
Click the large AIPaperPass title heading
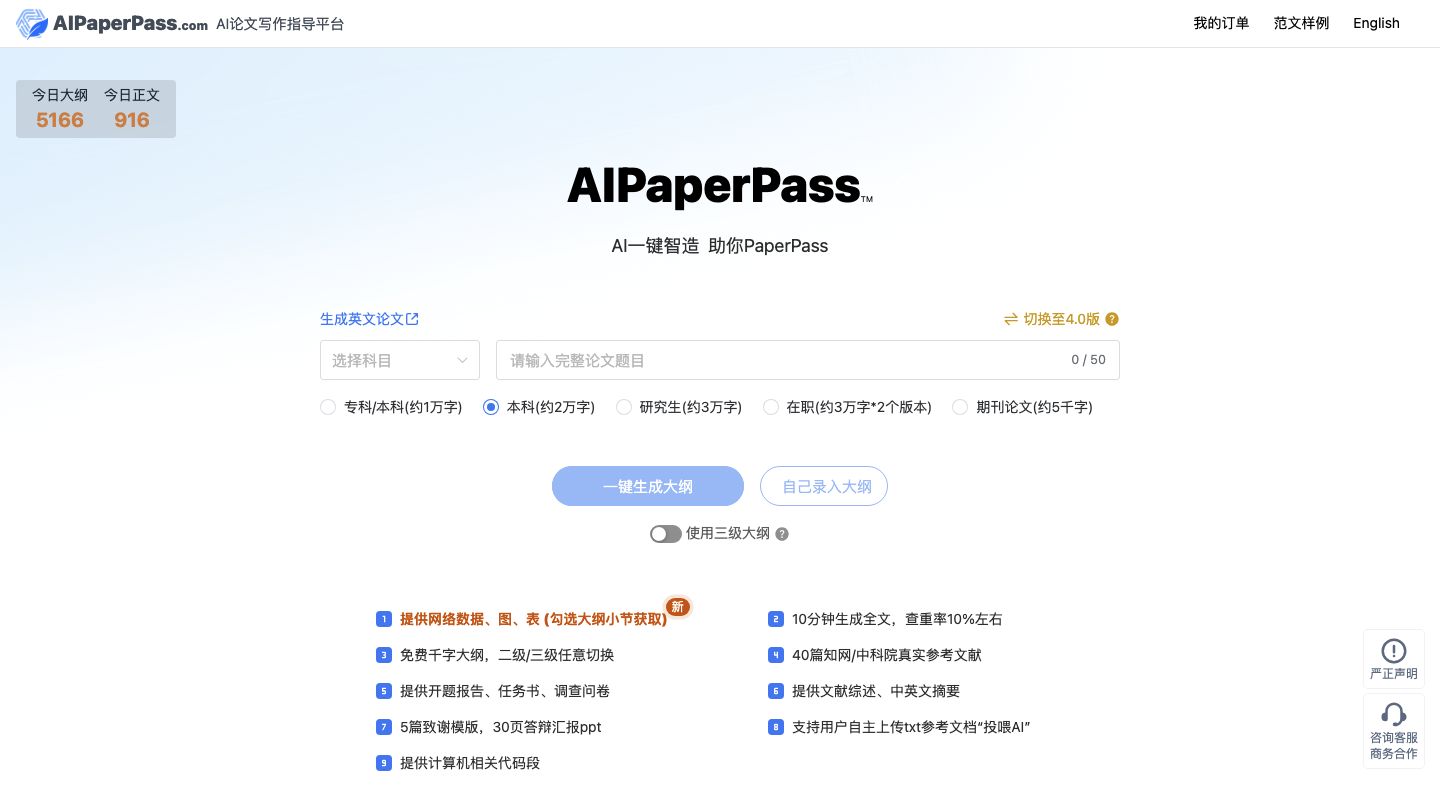point(720,187)
